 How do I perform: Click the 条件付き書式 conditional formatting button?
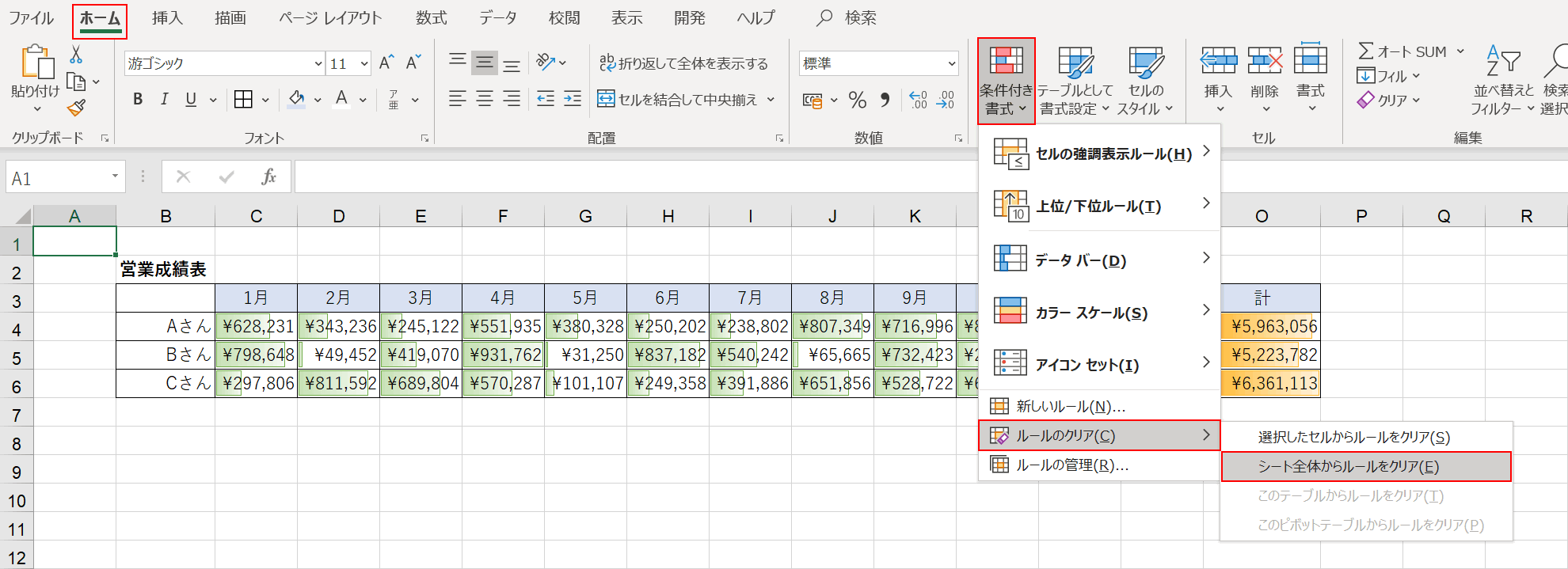click(x=1006, y=81)
